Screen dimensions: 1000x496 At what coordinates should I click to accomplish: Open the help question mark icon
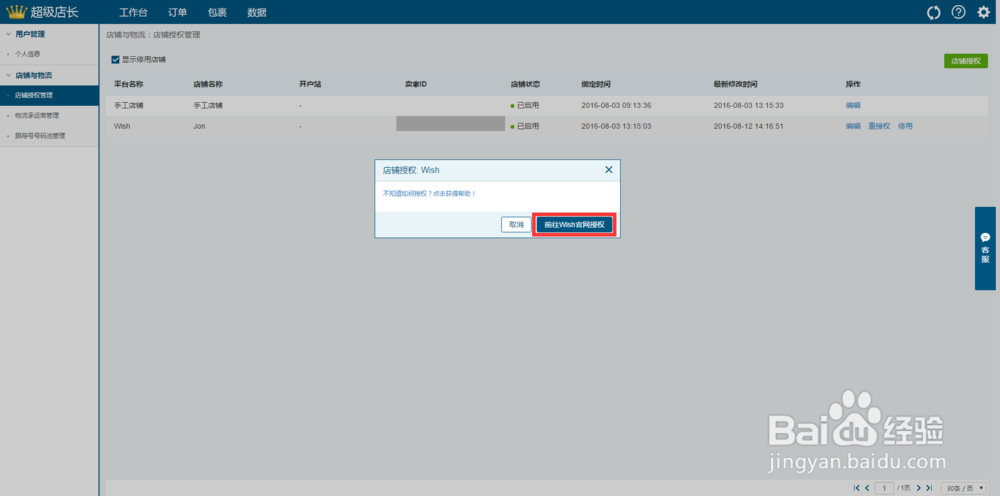pyautogui.click(x=959, y=12)
